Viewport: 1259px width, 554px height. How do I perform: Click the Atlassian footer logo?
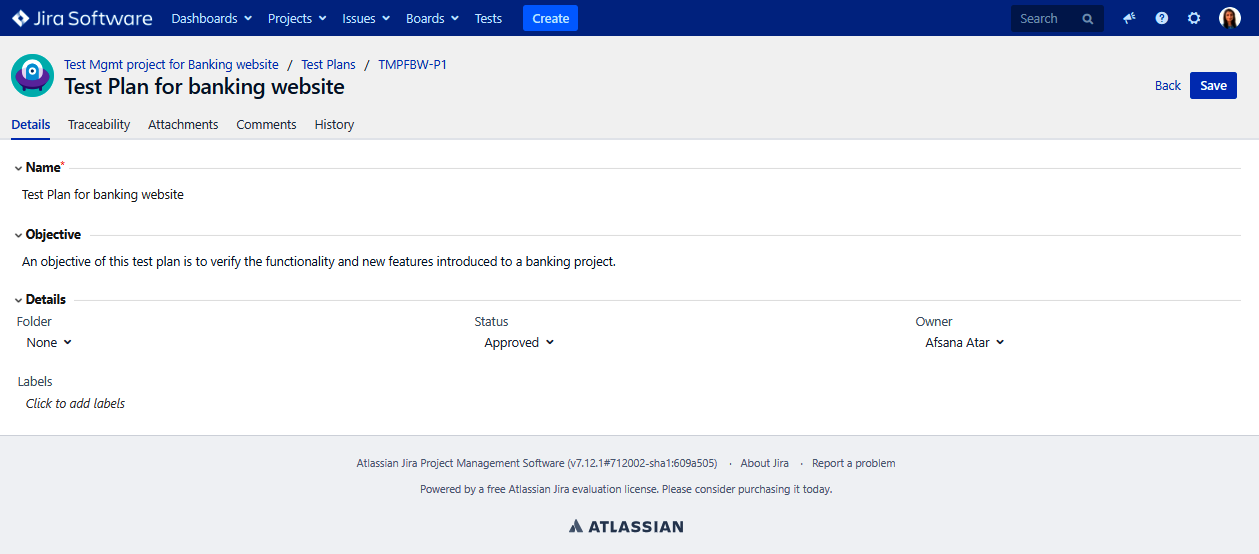click(626, 526)
